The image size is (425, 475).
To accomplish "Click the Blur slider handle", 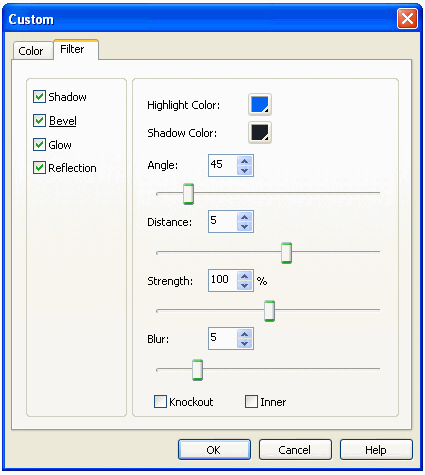I will (197, 370).
